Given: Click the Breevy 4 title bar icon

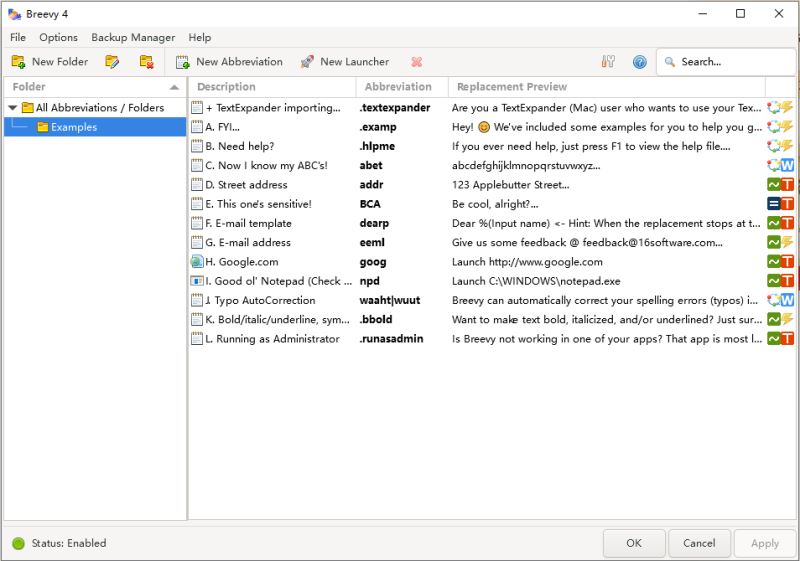Looking at the screenshot, I should (x=14, y=14).
